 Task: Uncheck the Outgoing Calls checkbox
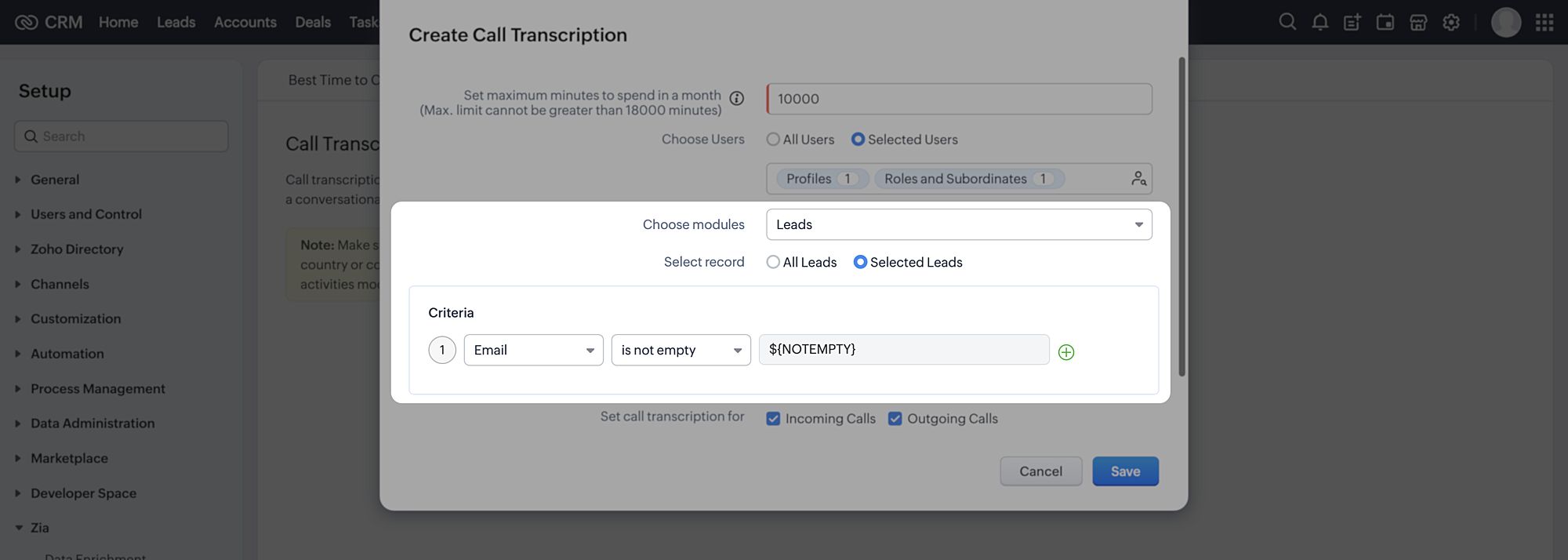tap(895, 419)
